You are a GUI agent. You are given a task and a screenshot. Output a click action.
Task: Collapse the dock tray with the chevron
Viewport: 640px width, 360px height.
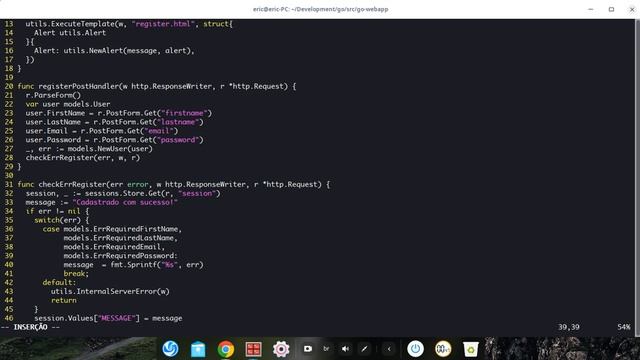[x=389, y=349]
